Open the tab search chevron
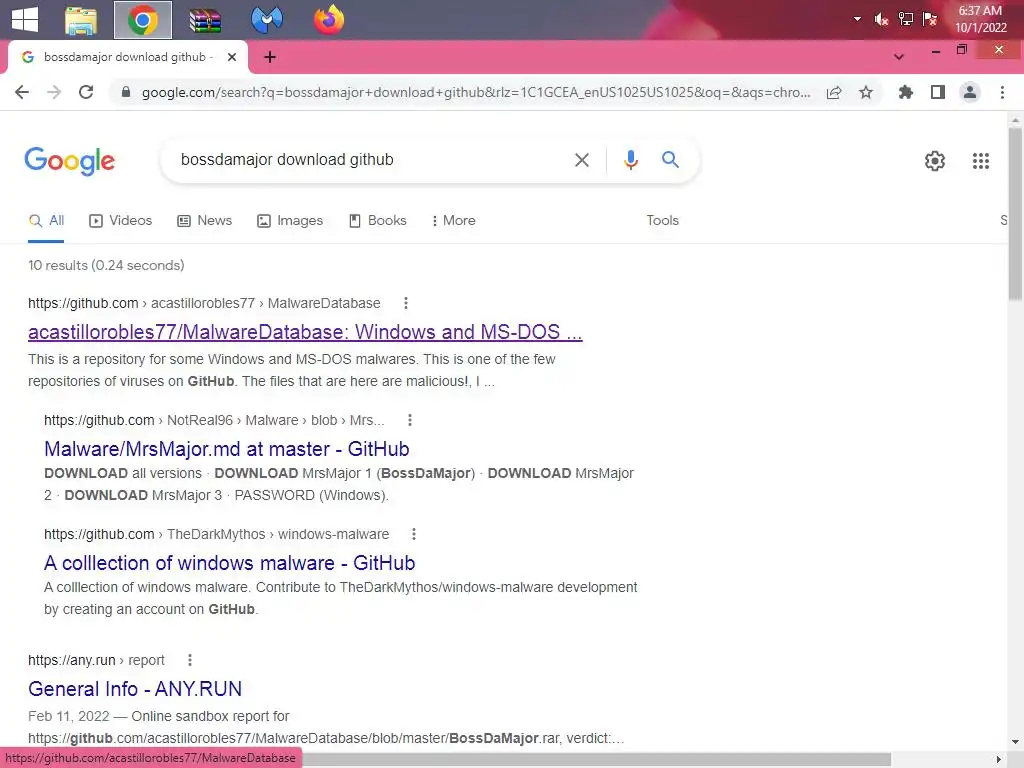This screenshot has height=768, width=1024. pos(899,57)
